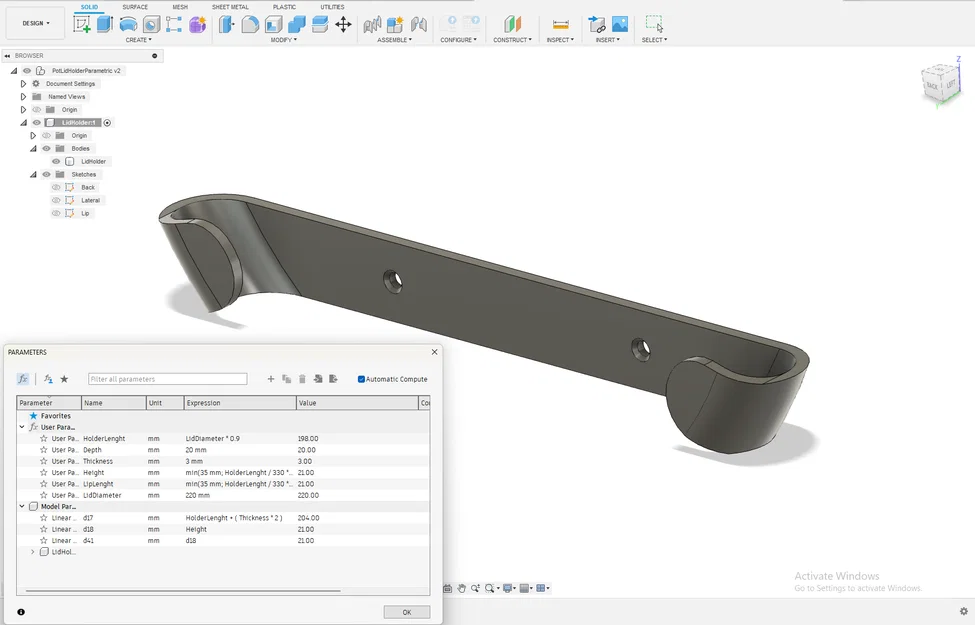The height and width of the screenshot is (625, 975).
Task: Collapse the Sketches folder in browser
Action: [33, 174]
